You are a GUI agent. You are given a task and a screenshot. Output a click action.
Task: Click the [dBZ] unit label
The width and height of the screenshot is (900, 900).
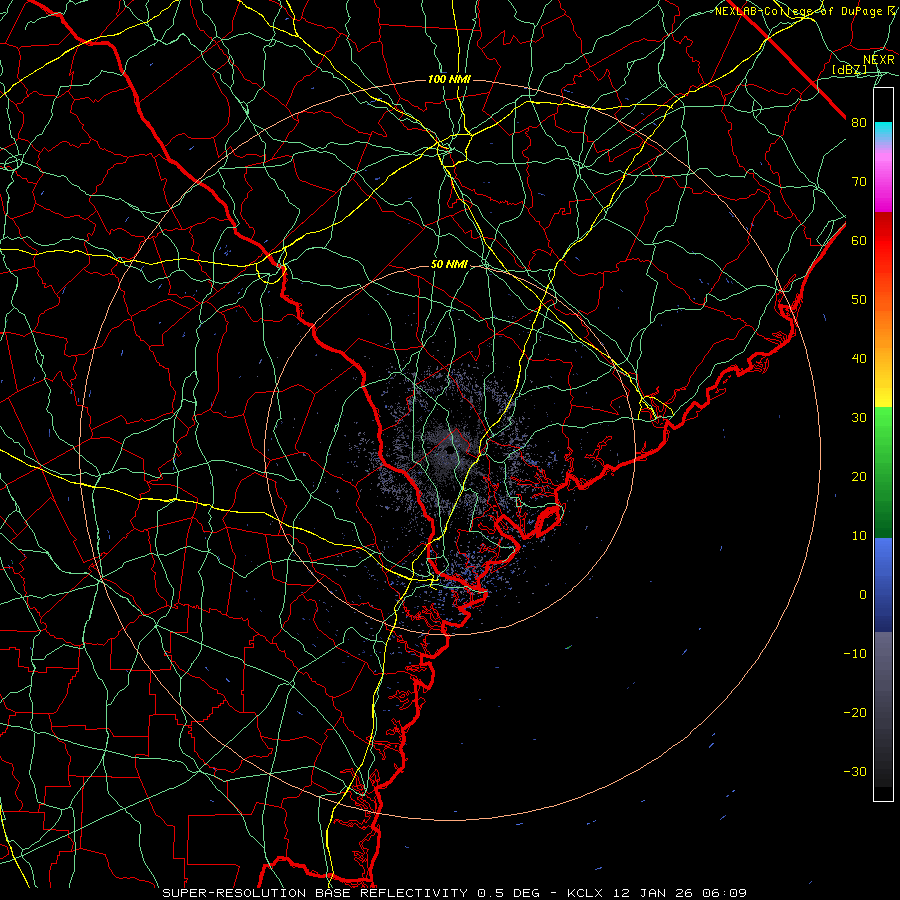click(x=849, y=69)
